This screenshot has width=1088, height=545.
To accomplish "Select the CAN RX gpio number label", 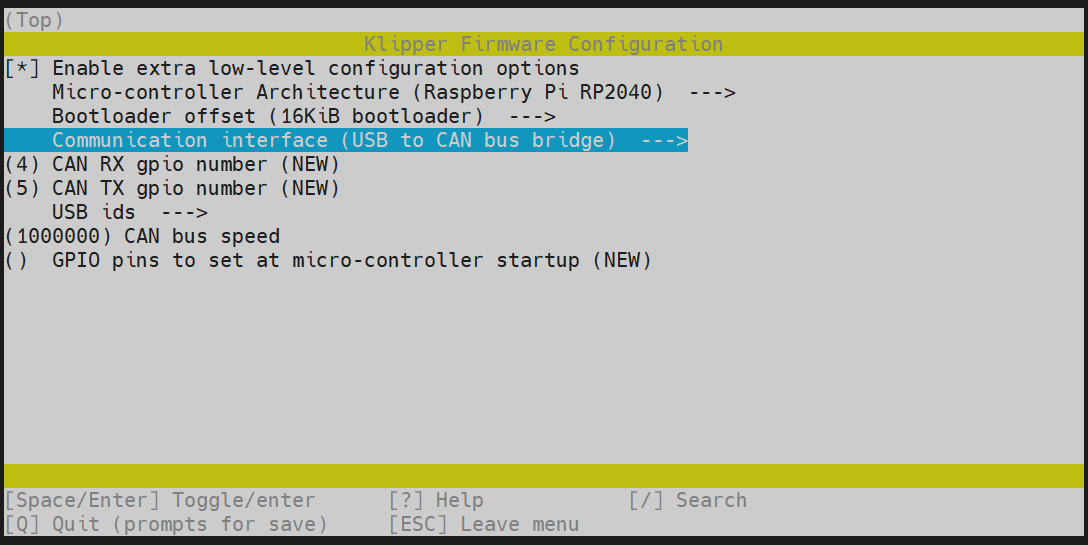I will pyautogui.click(x=196, y=164).
